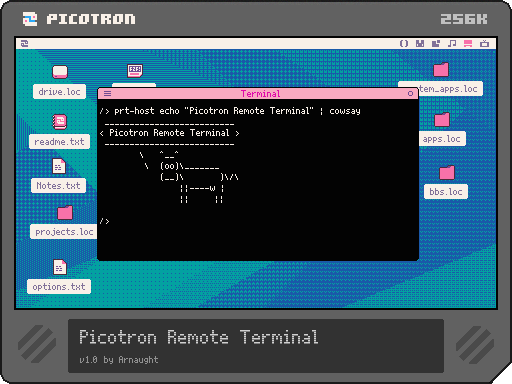Open the system_apps.loc folder icon
The width and height of the screenshot is (512, 384).
(x=441, y=70)
